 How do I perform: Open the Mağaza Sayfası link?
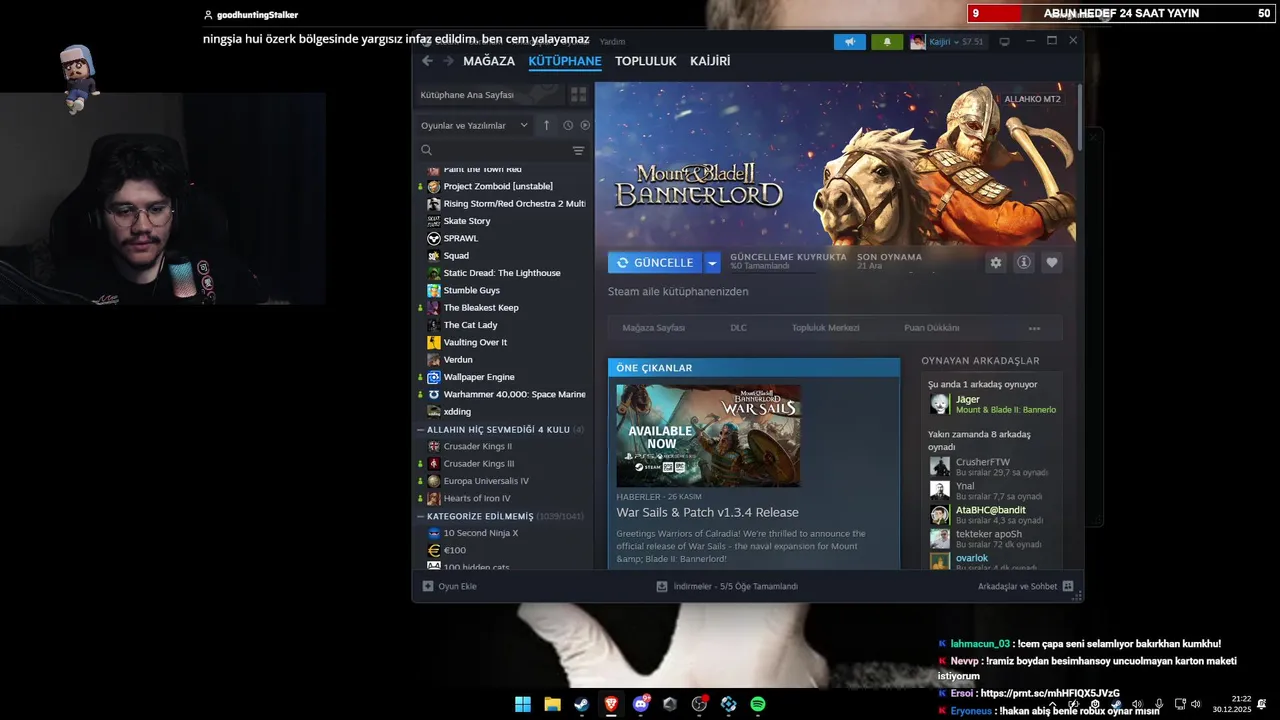pyautogui.click(x=653, y=328)
